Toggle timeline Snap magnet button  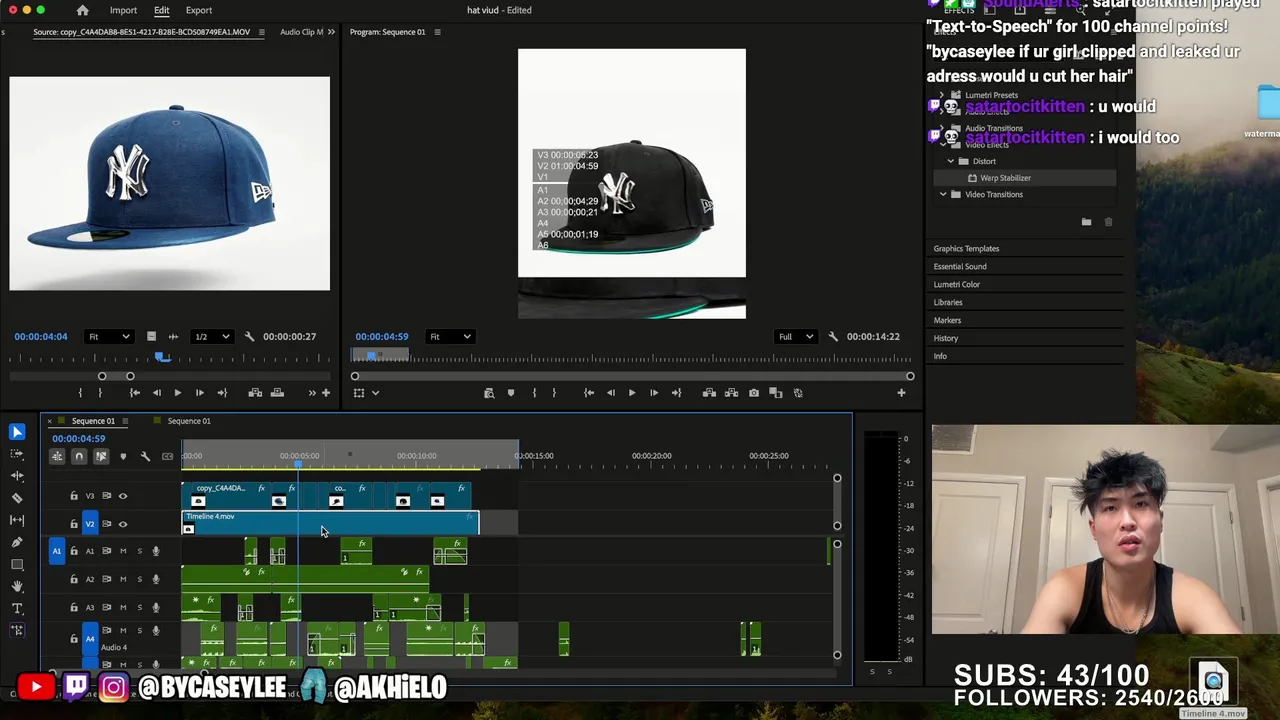pos(79,456)
